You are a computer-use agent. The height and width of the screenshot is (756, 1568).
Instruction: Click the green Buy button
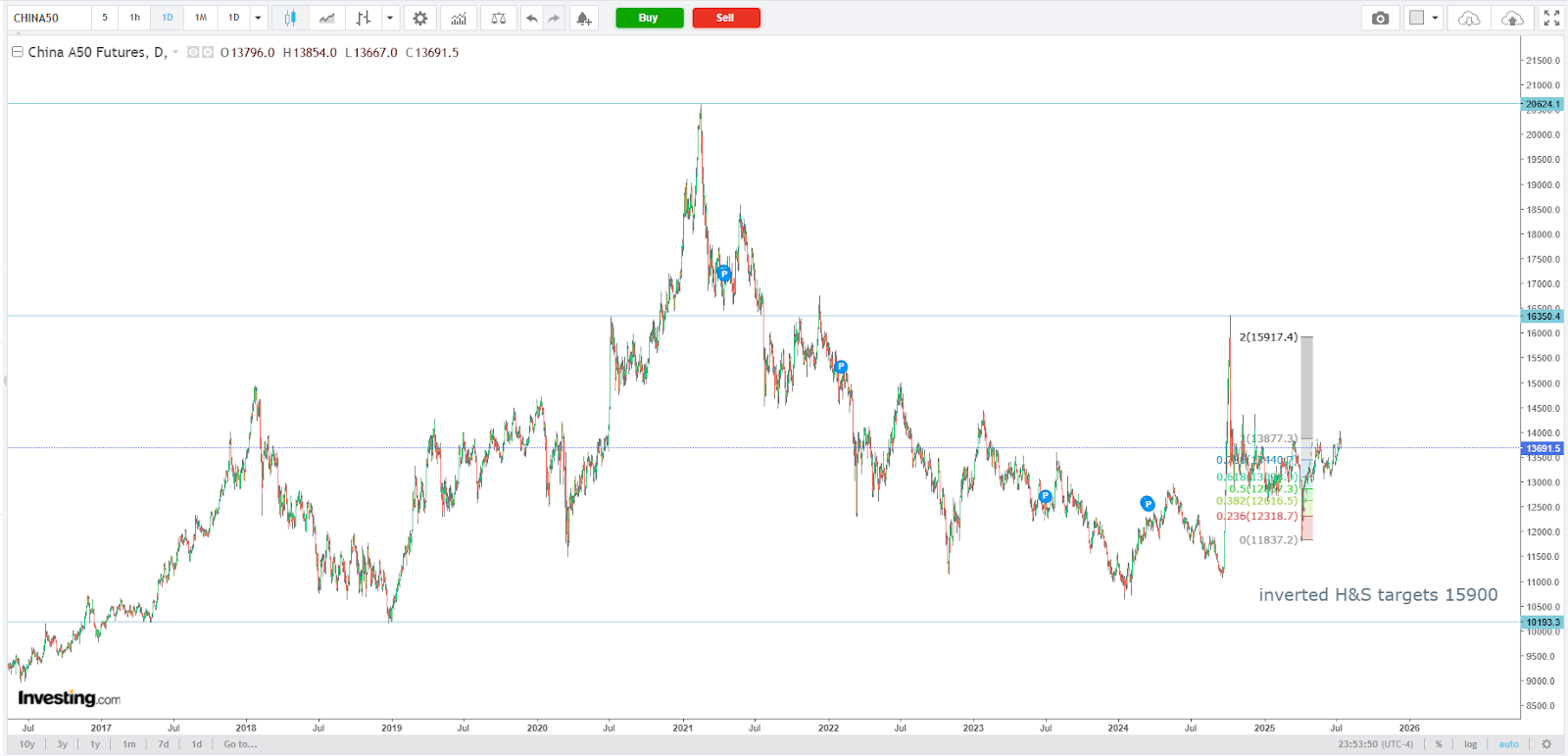click(x=649, y=18)
